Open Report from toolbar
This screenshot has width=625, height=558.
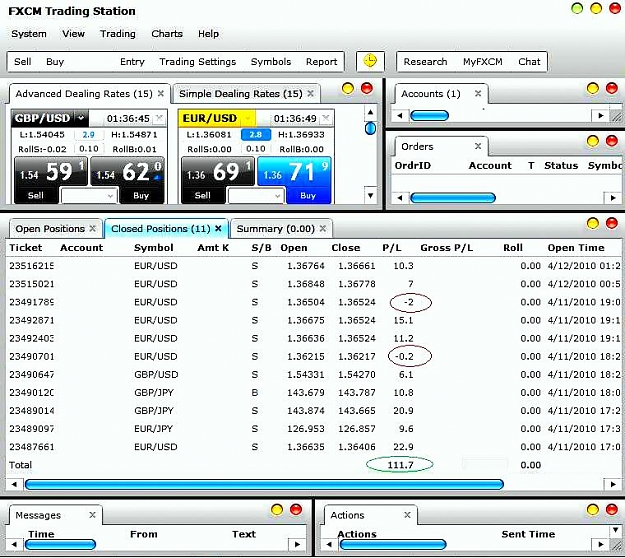pyautogui.click(x=321, y=62)
